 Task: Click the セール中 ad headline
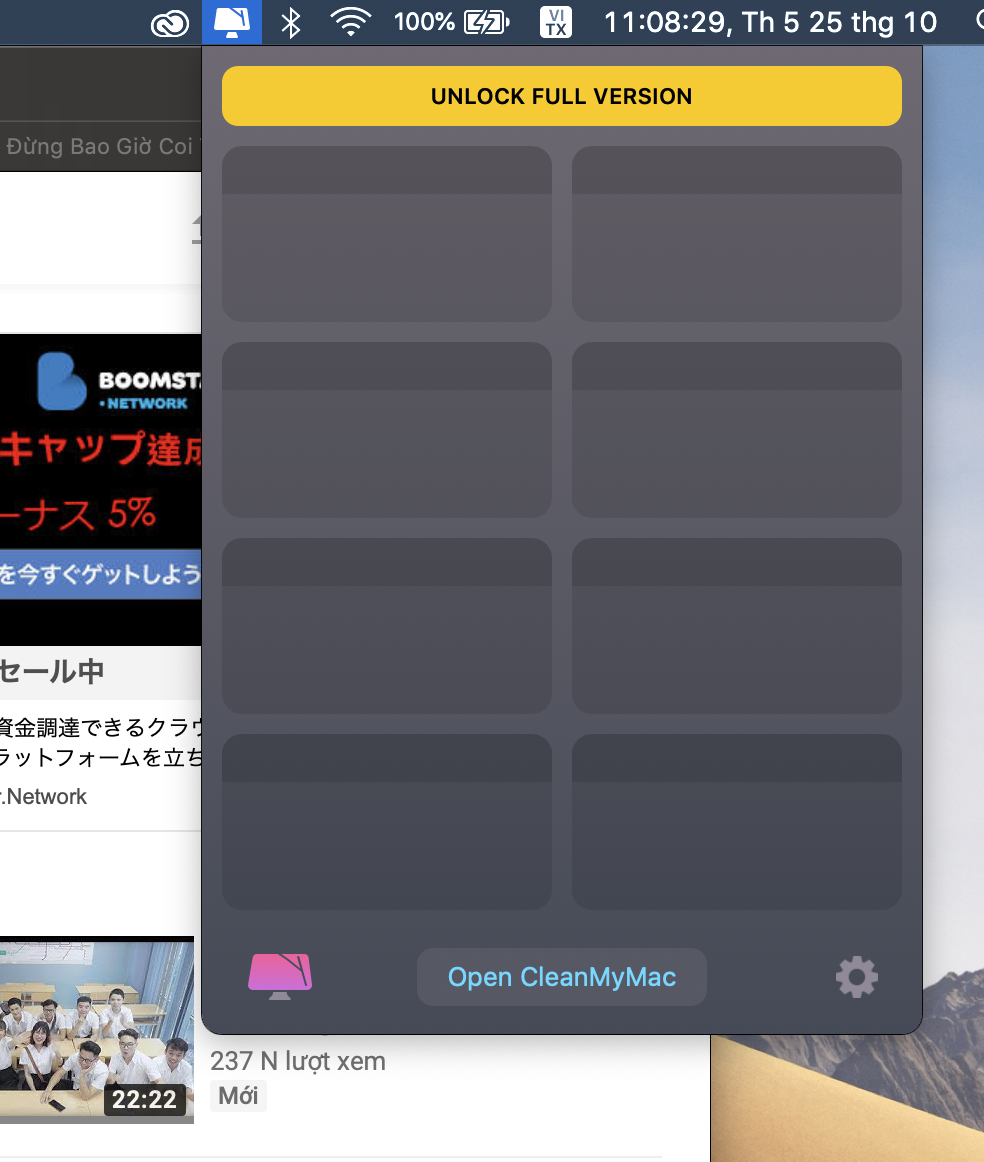[x=52, y=671]
